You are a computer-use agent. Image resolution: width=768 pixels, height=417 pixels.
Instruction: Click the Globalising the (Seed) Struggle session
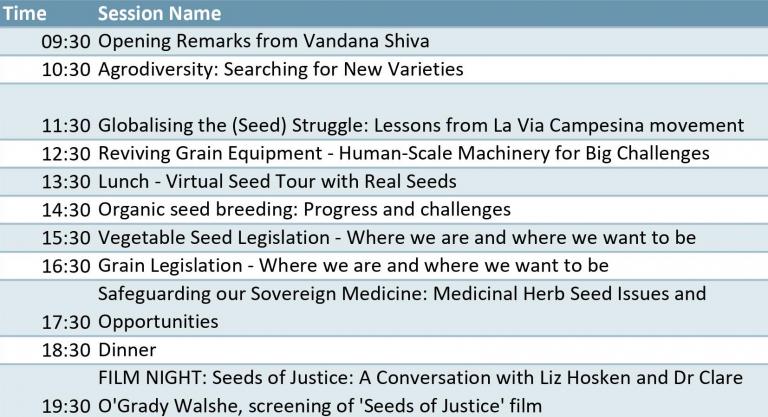(x=420, y=125)
